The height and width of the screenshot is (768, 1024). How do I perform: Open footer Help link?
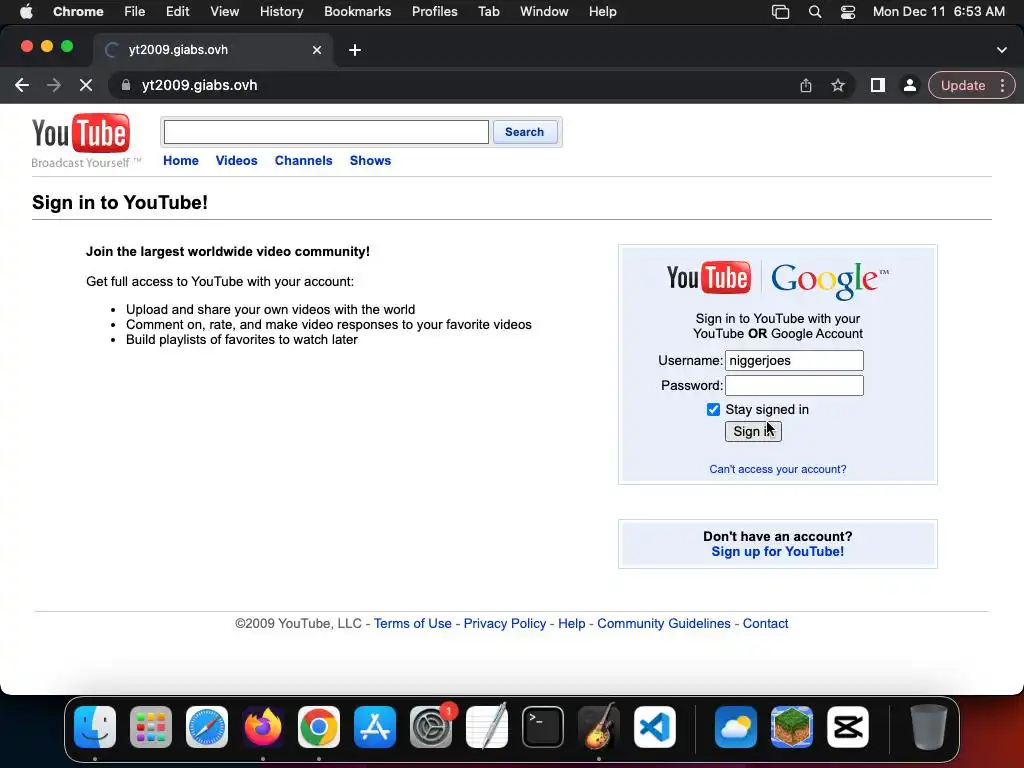coord(571,624)
